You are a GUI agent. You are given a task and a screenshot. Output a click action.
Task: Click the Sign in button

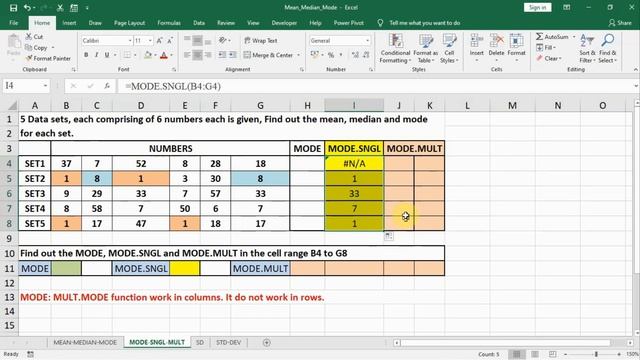coord(538,7)
